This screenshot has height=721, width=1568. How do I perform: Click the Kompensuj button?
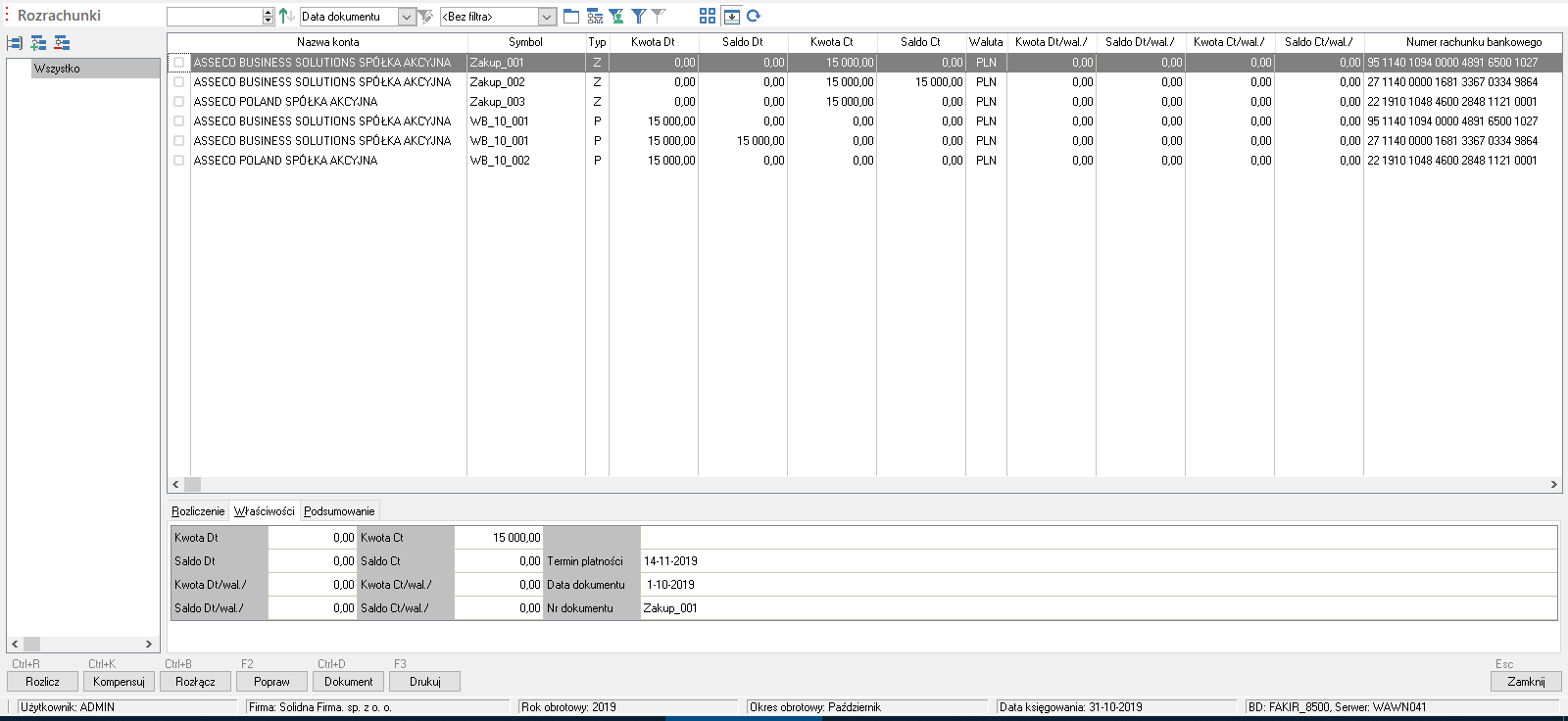(x=119, y=682)
